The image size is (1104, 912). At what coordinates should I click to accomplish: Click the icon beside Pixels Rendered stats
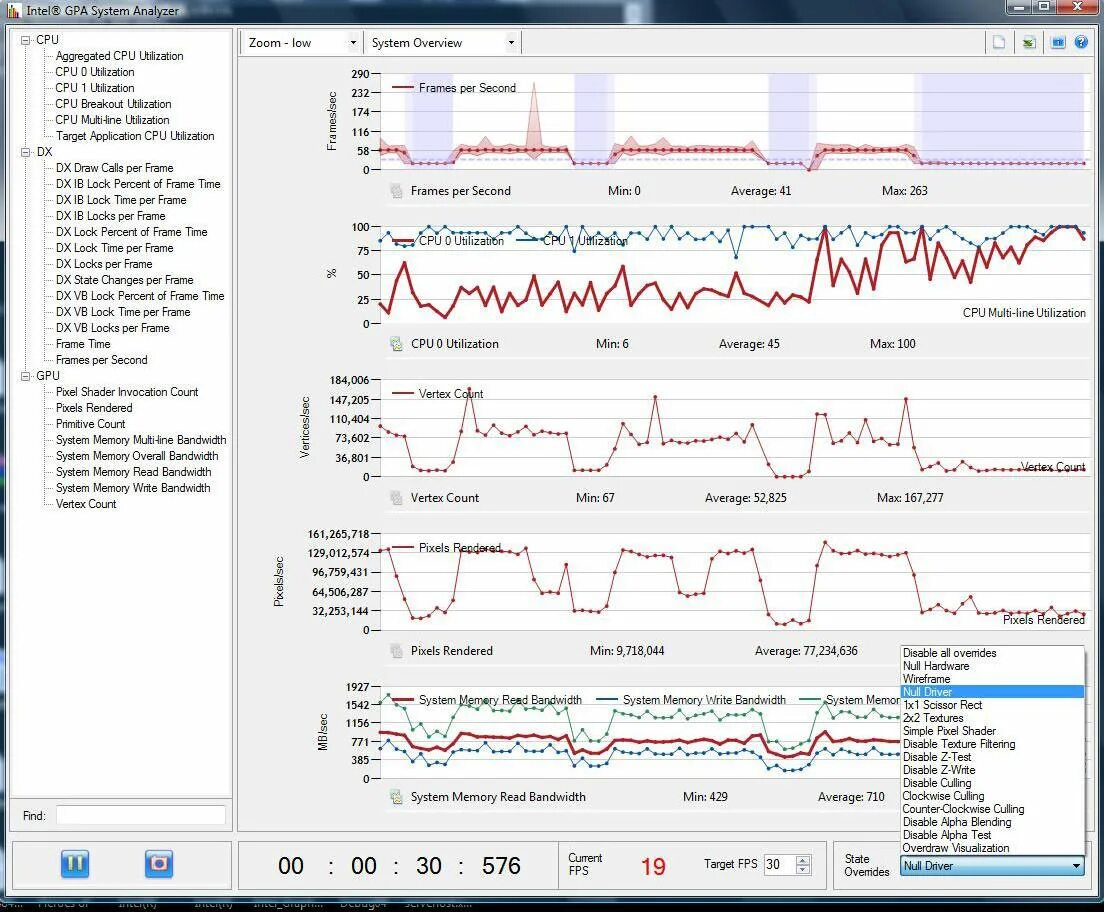[396, 651]
